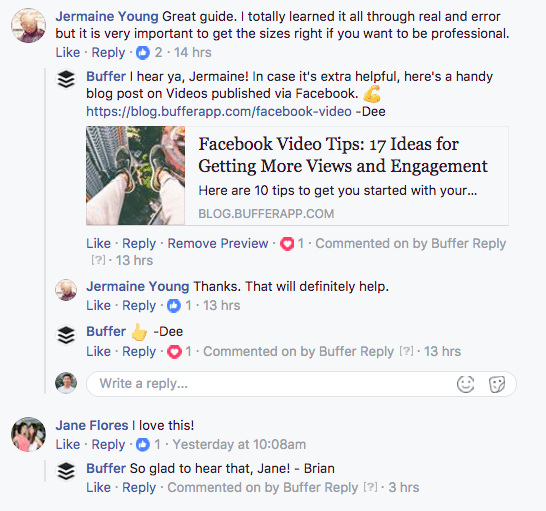Open the blog.bufferapp.com/facebook-video link
The image size is (546, 511).
(219, 111)
